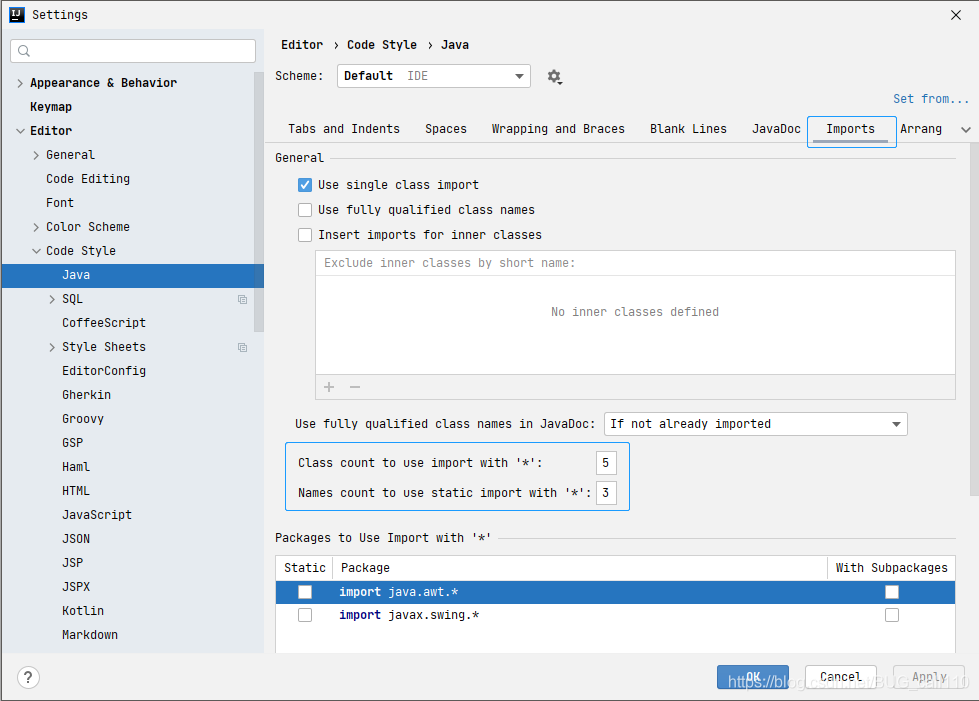Screen dimensions: 979x701
Task: Collapse the Code Style tree node
Action: [36, 250]
